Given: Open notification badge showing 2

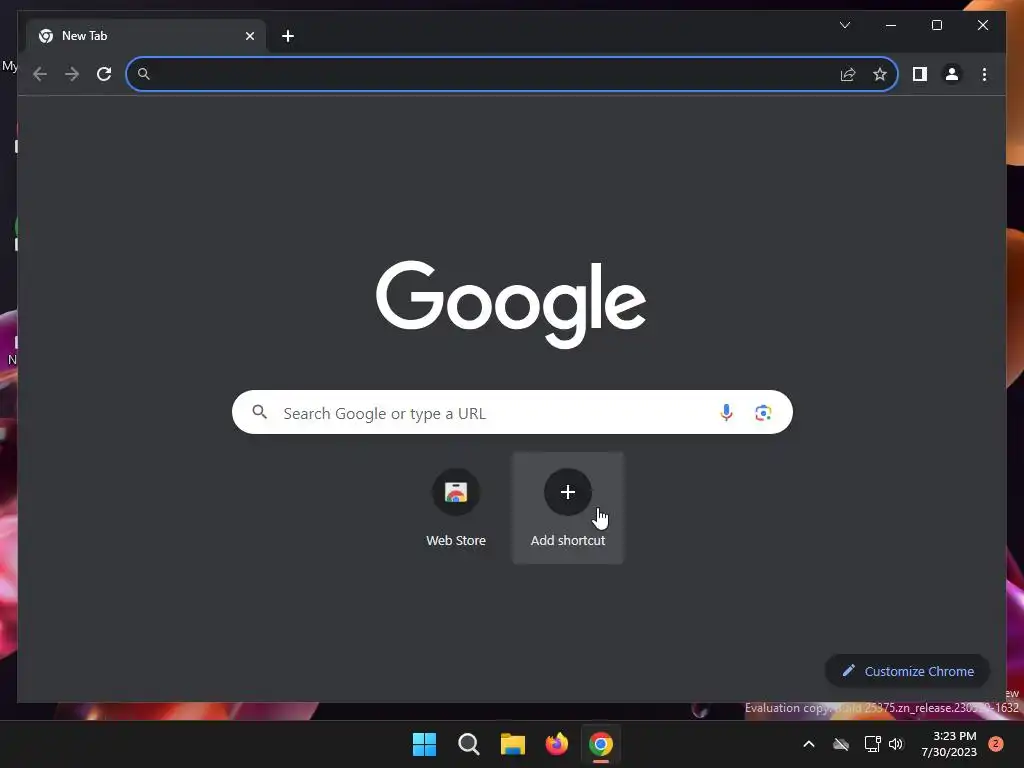Looking at the screenshot, I should click(x=996, y=744).
